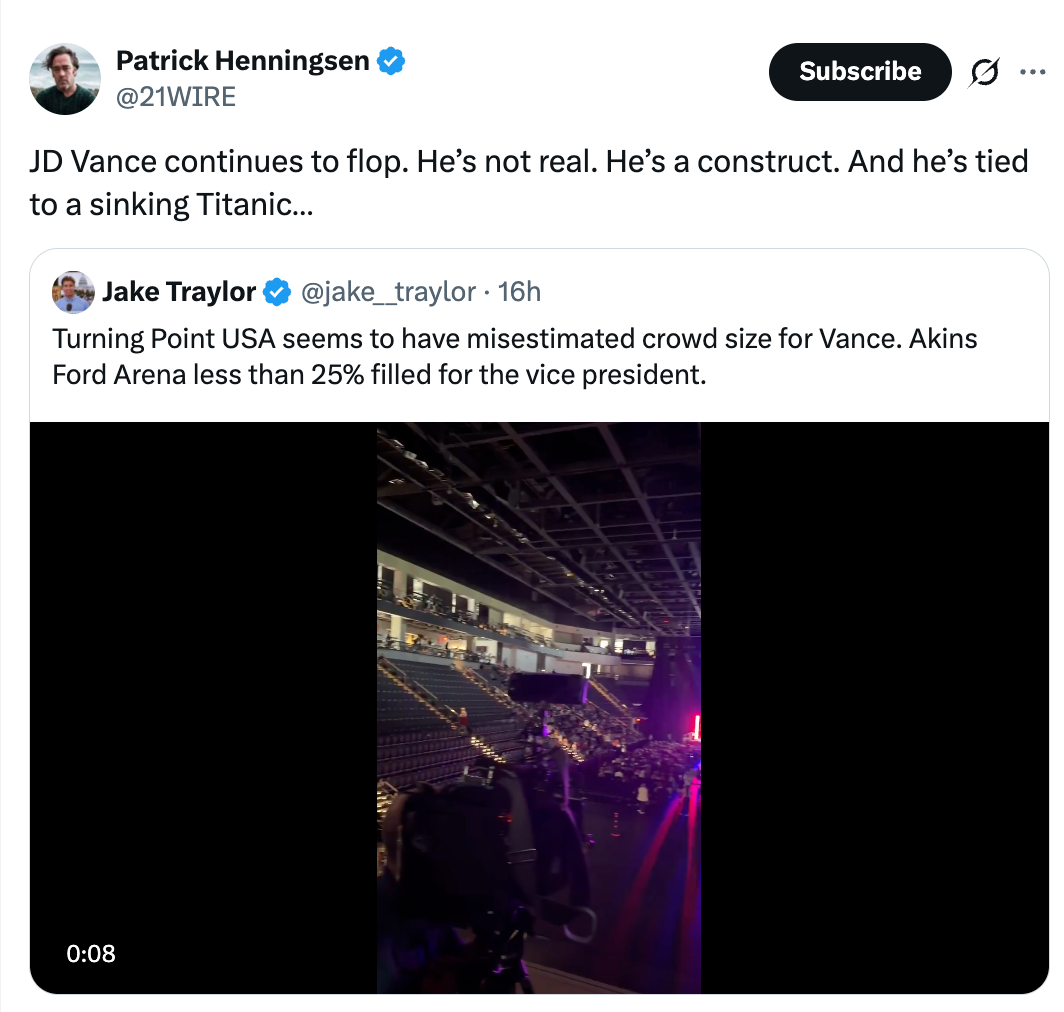Click the verified badge beside Patrick Henningsen
Screen dimensions: 1064x1012
(391, 62)
